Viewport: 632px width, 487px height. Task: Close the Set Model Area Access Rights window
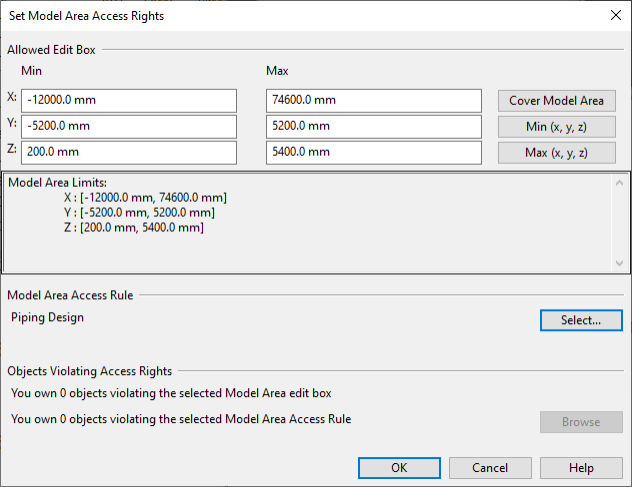614,15
